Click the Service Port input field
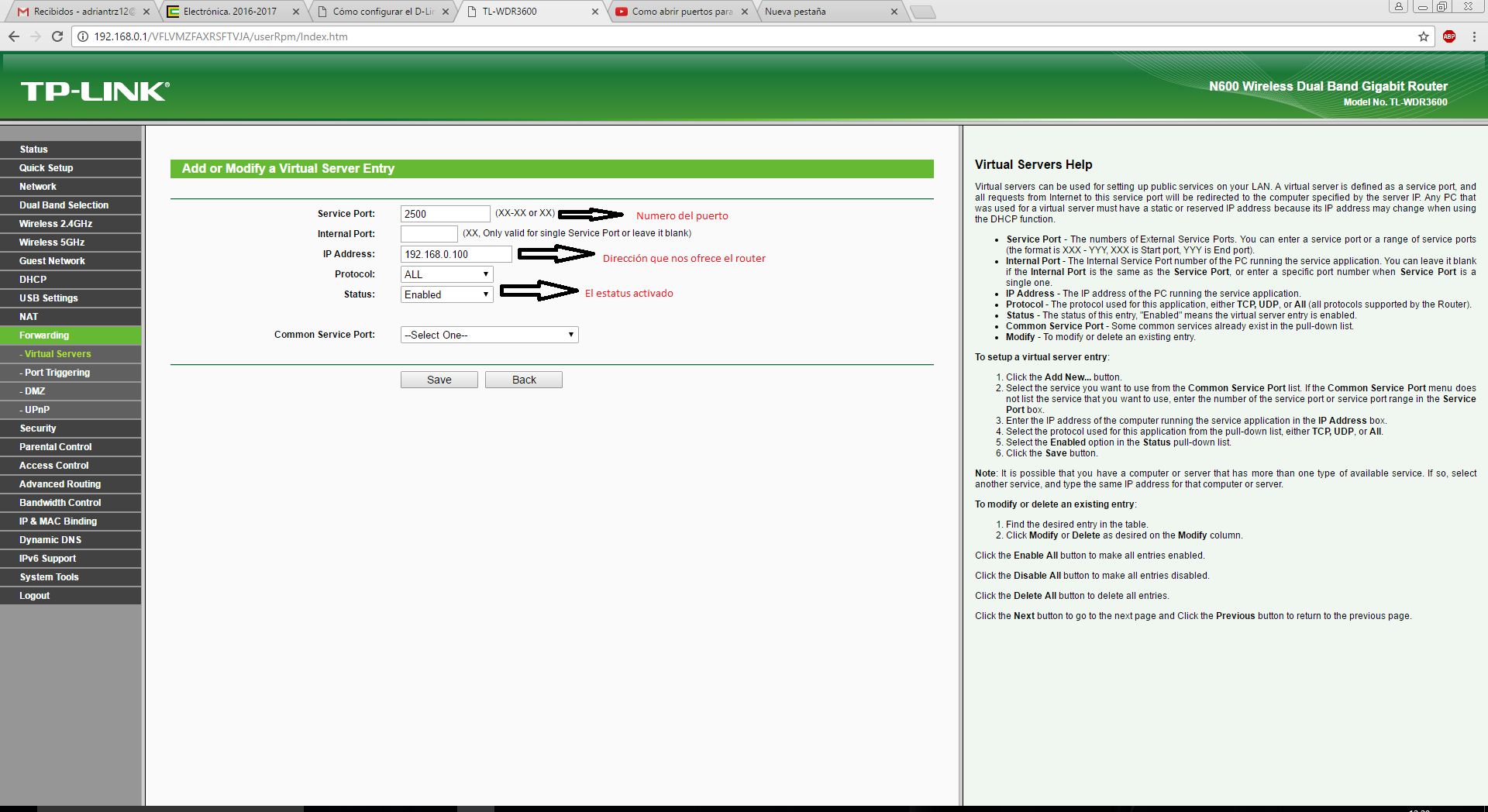 pyautogui.click(x=445, y=214)
